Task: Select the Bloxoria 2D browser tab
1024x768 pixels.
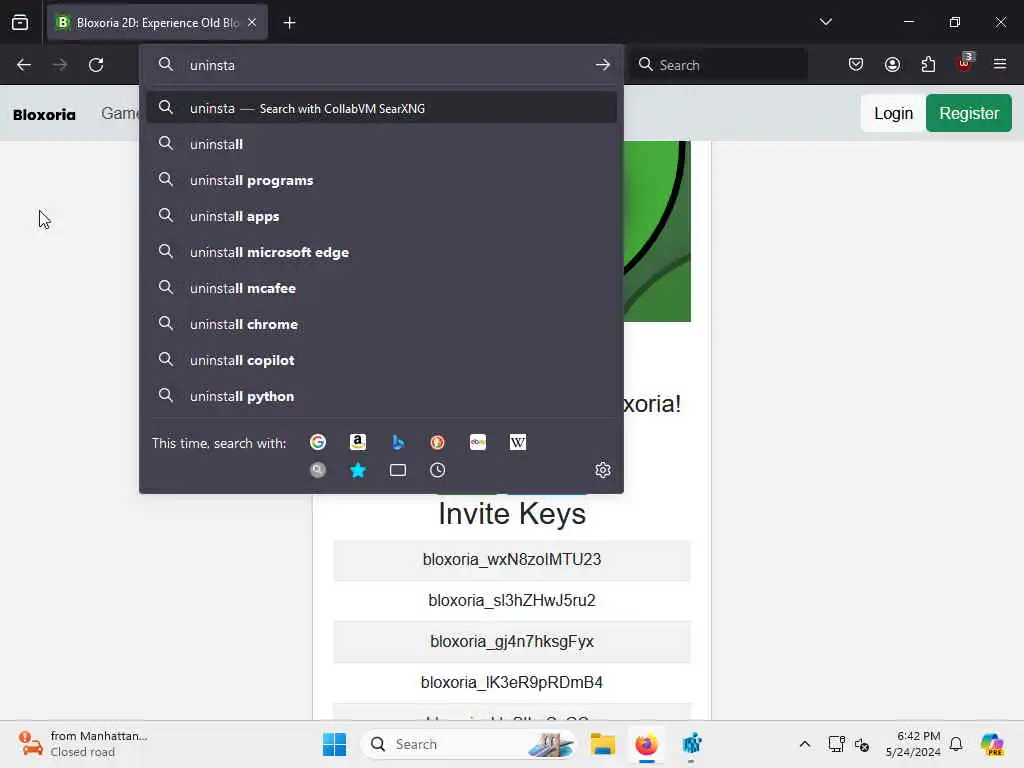Action: [x=157, y=22]
